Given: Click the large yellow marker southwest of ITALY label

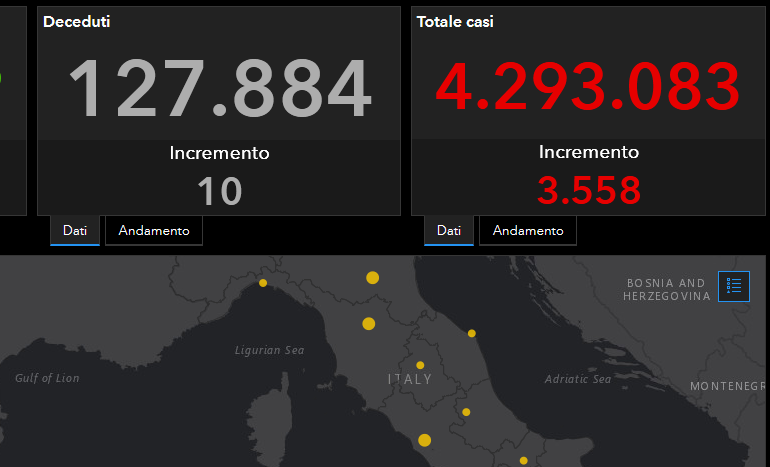Looking at the screenshot, I should 425,440.
